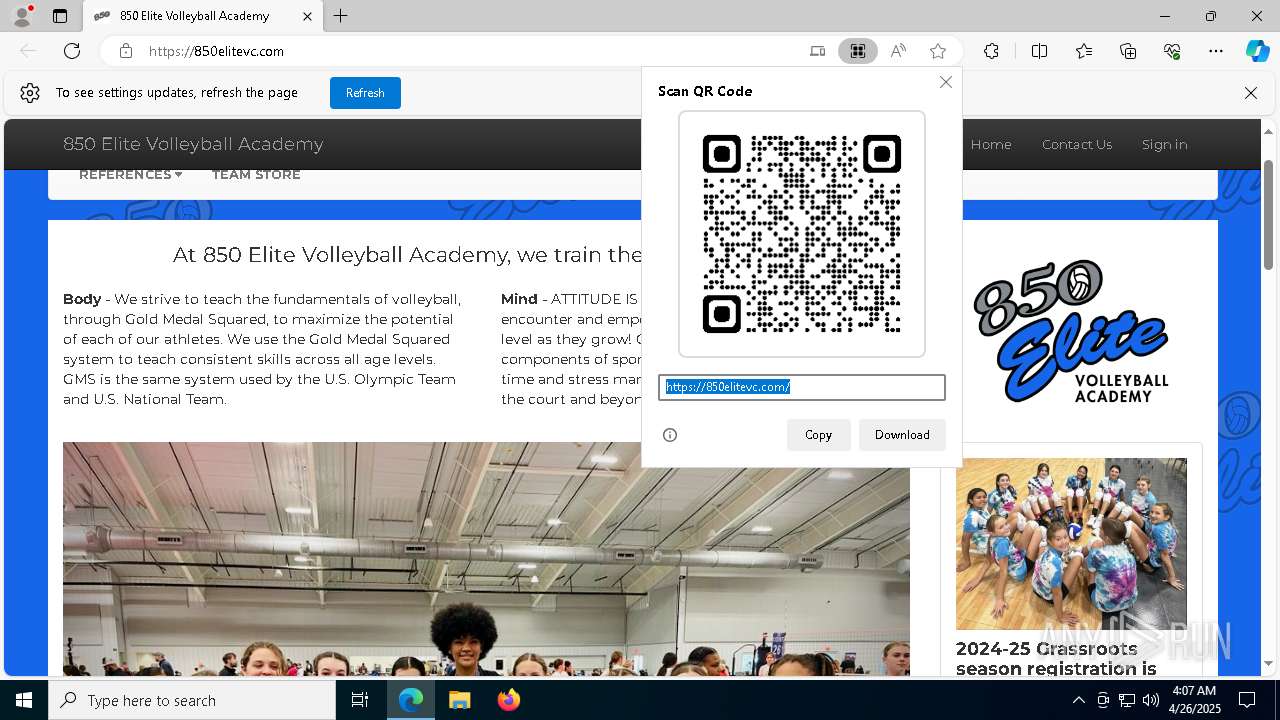Show hidden system tray icons
Viewport: 1280px width, 720px height.
[x=1078, y=700]
